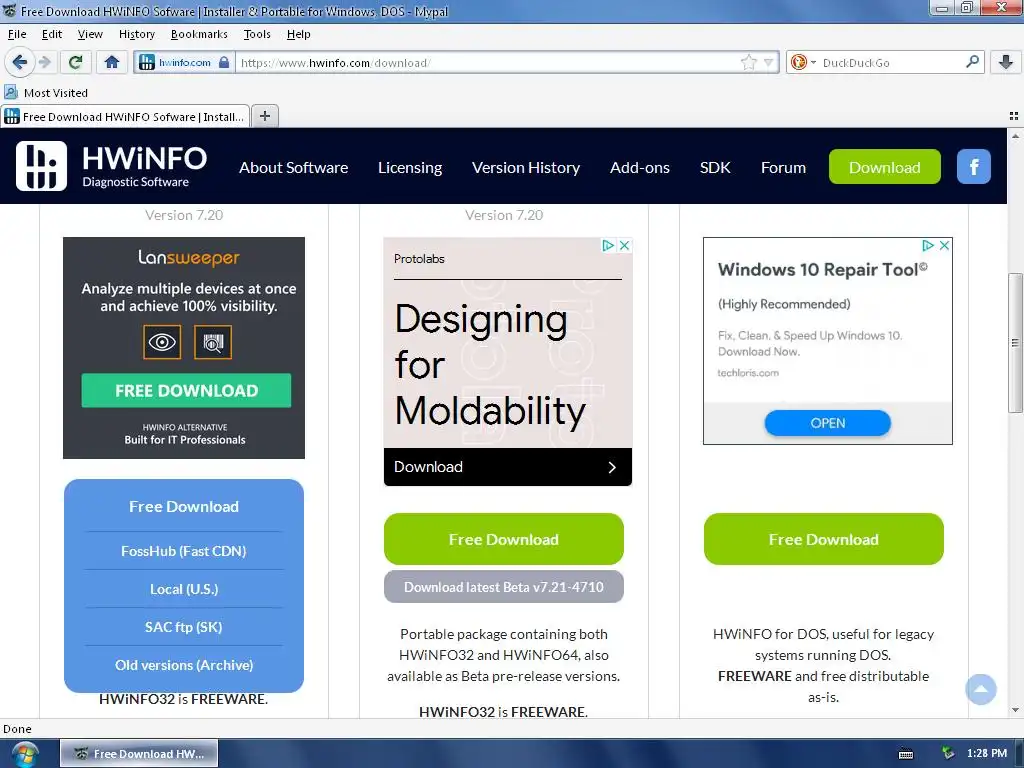This screenshot has width=1024, height=768.
Task: Open the Tools menu
Action: click(257, 34)
